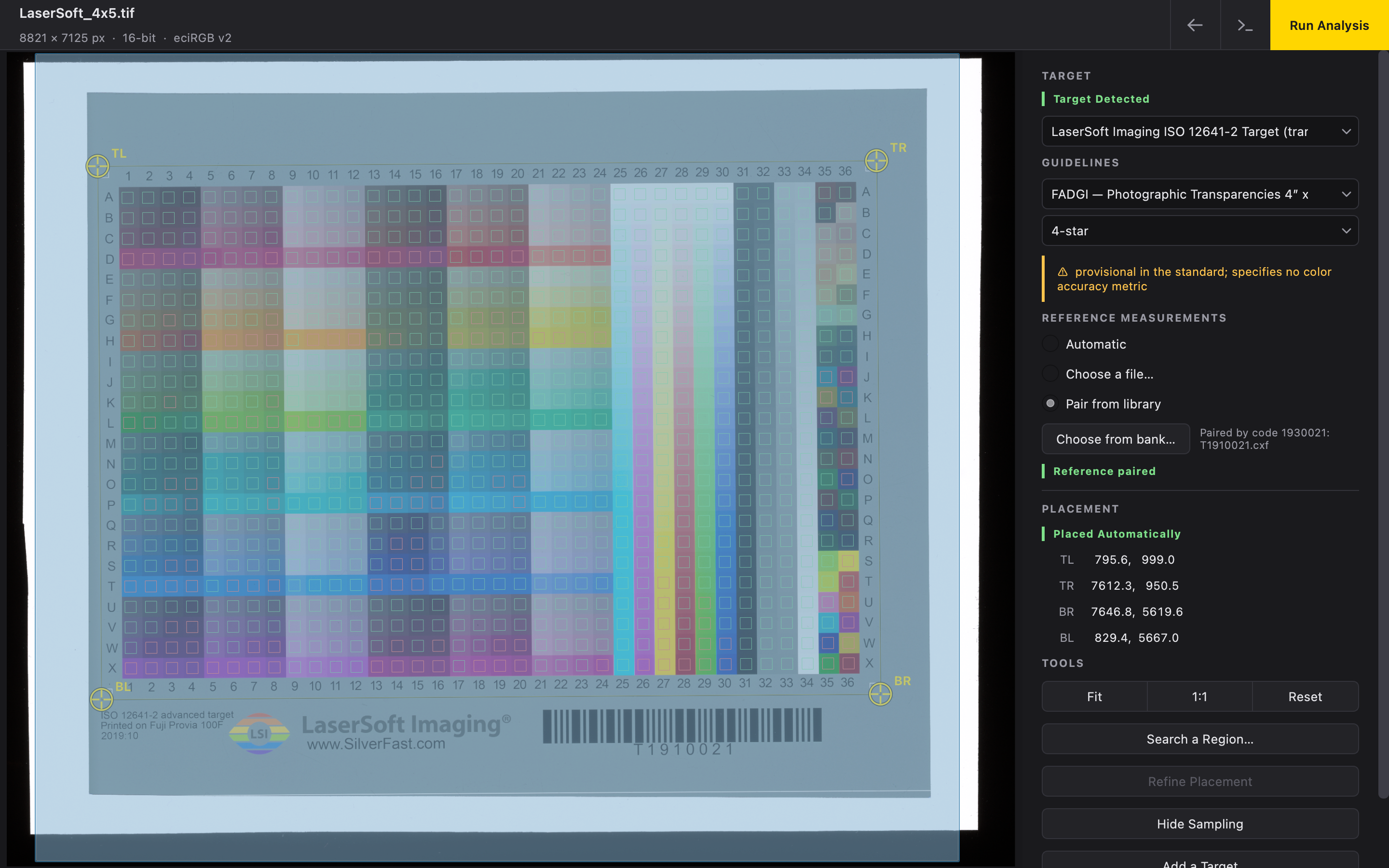
Task: Open the FADGI guidelines dropdown
Action: [x=1199, y=194]
